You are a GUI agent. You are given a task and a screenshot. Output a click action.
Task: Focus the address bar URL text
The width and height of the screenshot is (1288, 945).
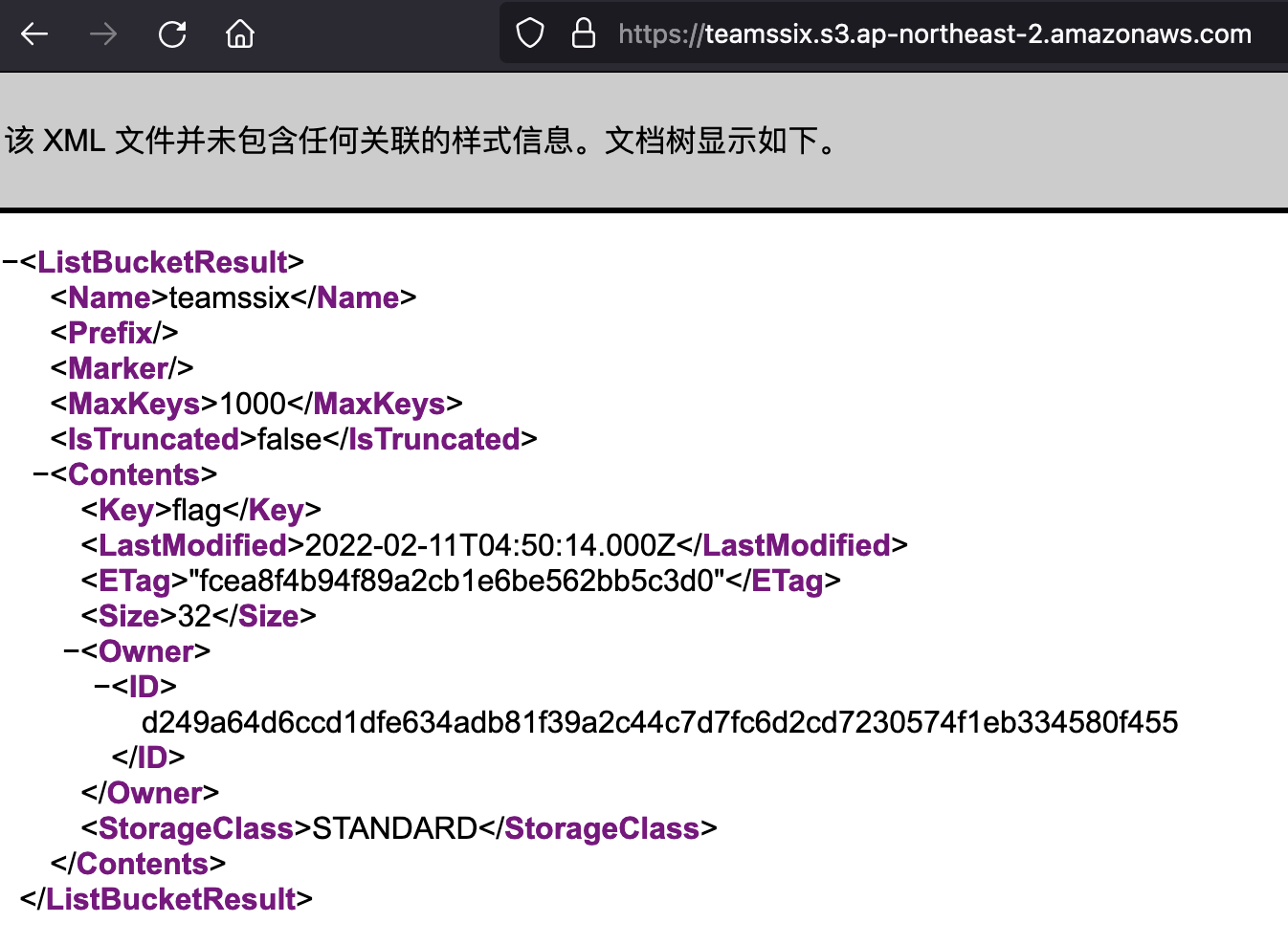click(934, 34)
